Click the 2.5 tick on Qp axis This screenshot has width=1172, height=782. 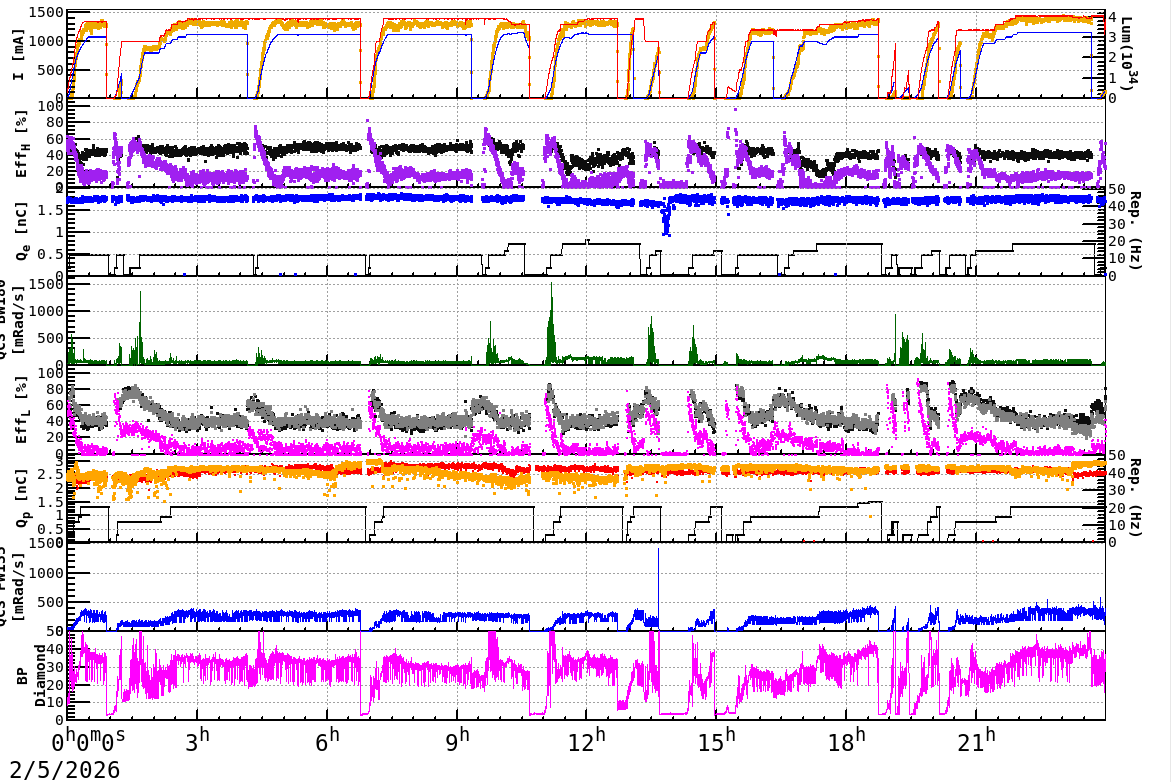(52, 474)
